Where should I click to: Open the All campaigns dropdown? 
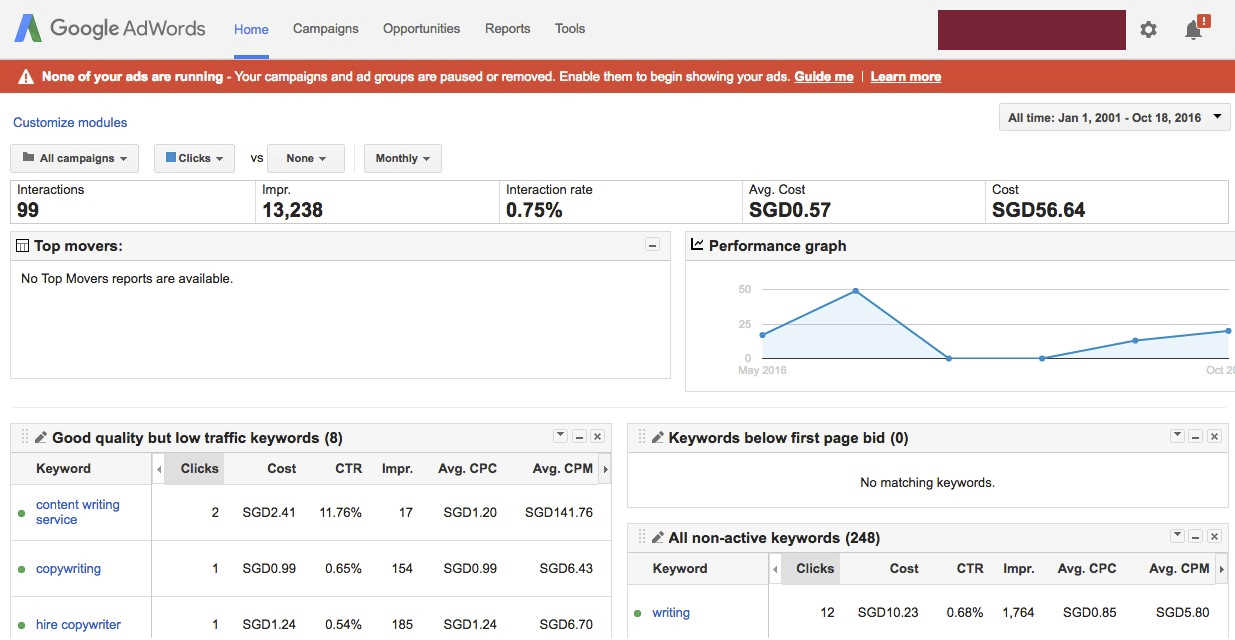(75, 158)
